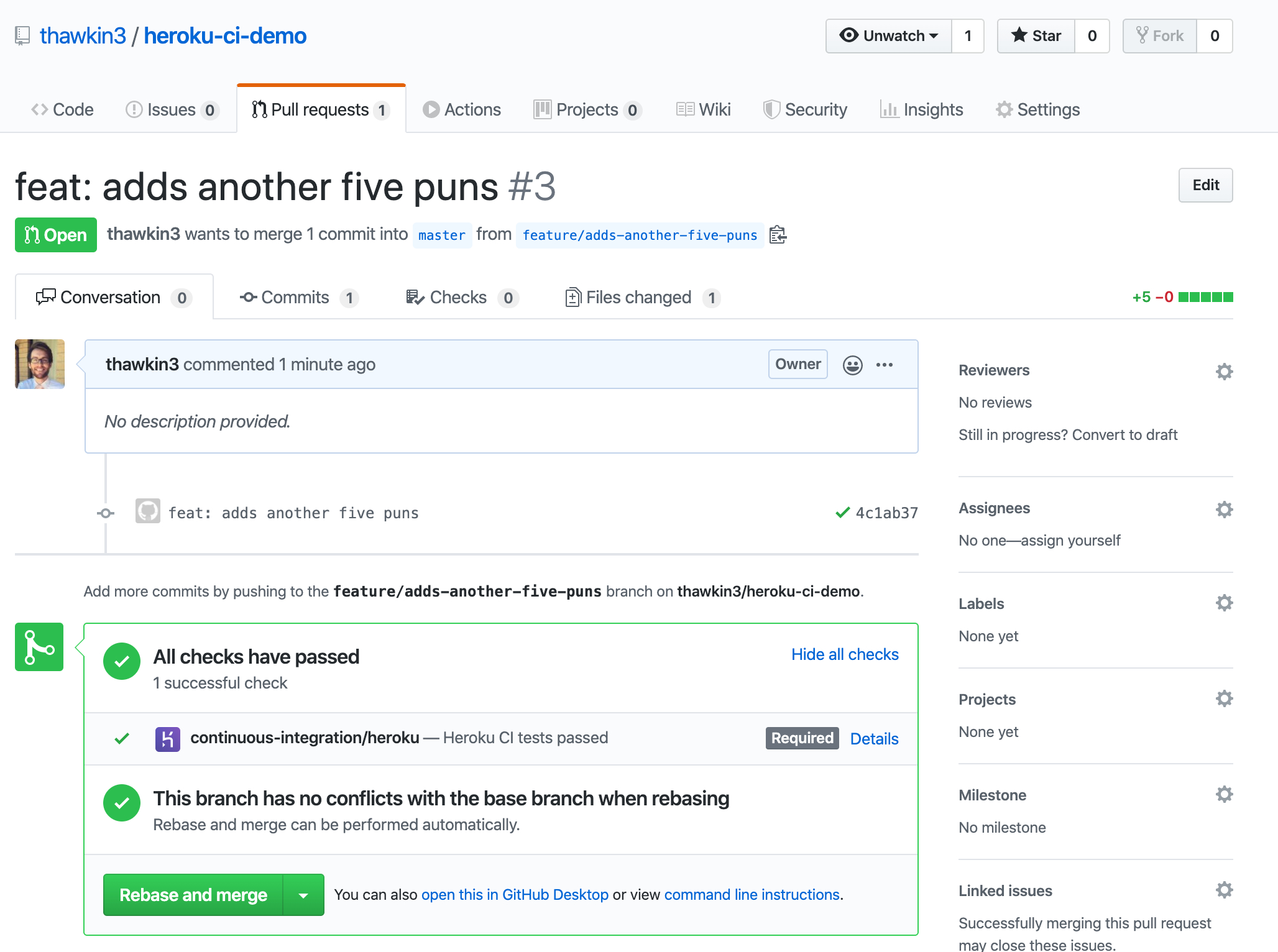
Task: Open the Projects sidebar gear menu
Action: coord(1224,698)
